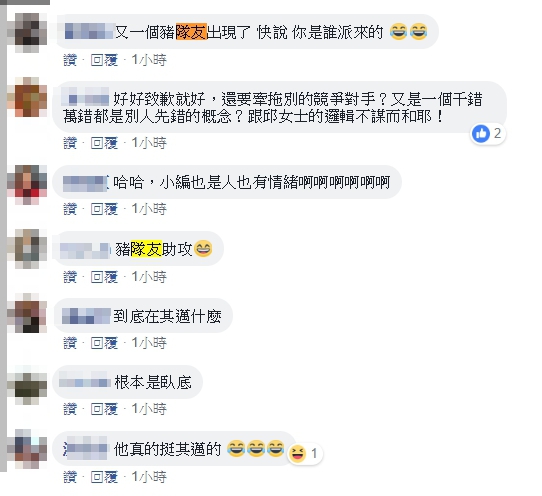Click the laughing reaction emoji showing 1
This screenshot has height=496, width=542.
(298, 453)
